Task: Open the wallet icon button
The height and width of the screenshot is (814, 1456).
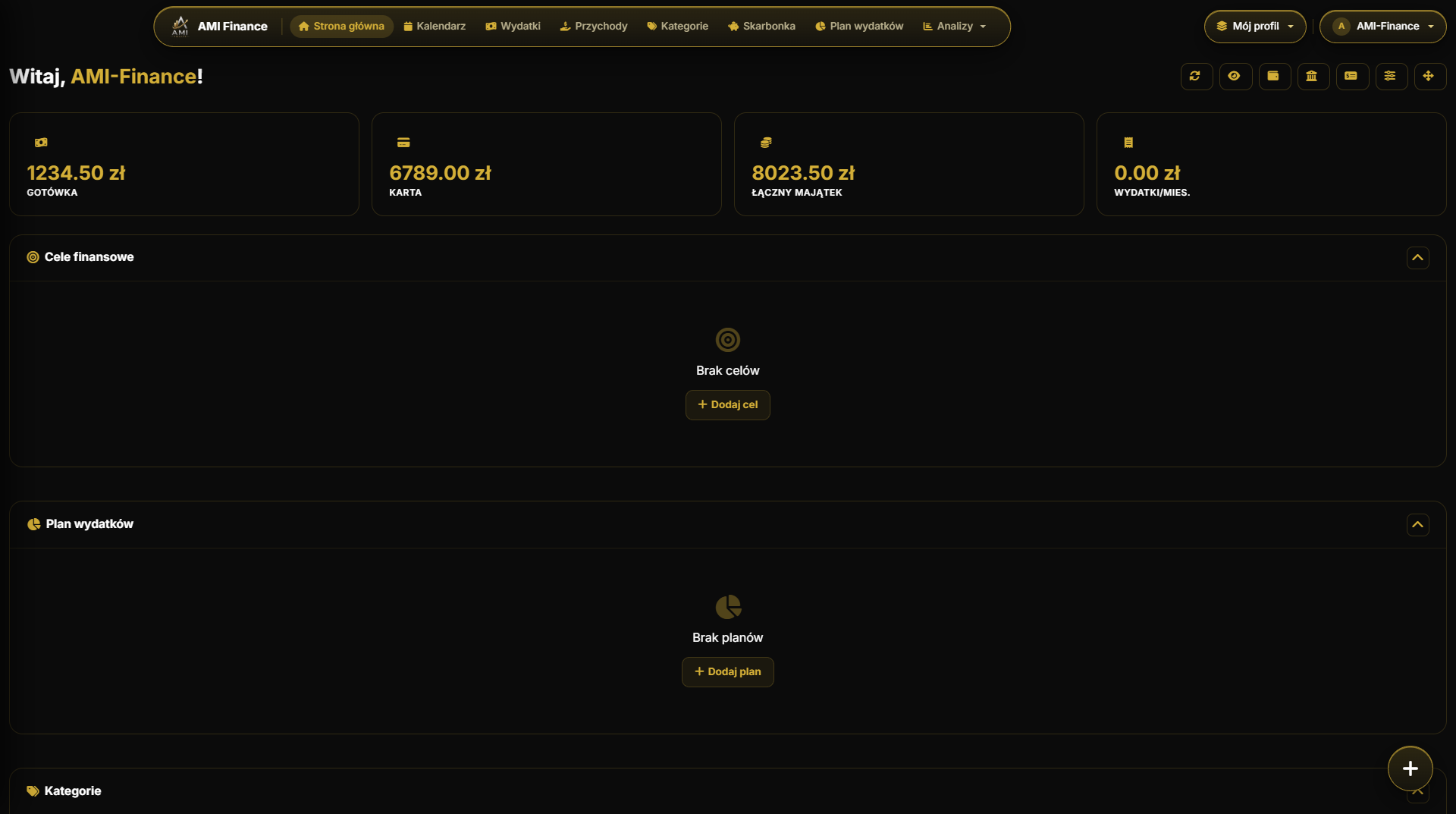Action: (x=1274, y=77)
